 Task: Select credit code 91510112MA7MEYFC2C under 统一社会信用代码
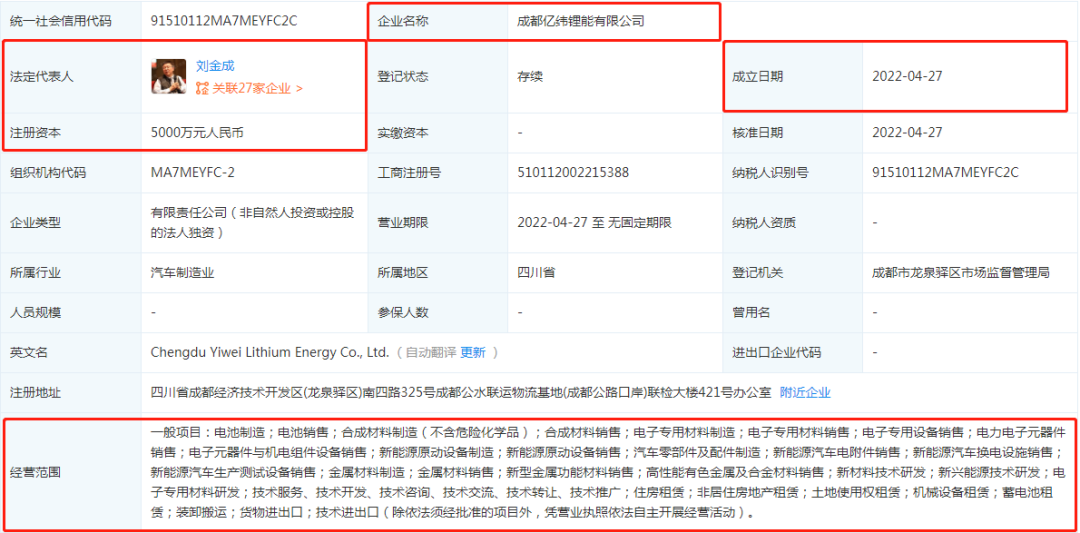224,21
